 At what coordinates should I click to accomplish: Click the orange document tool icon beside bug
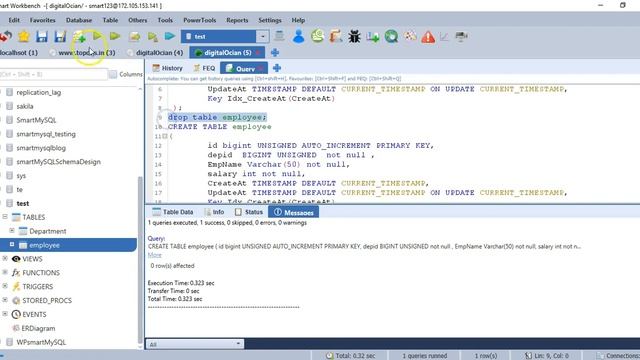[336, 36]
